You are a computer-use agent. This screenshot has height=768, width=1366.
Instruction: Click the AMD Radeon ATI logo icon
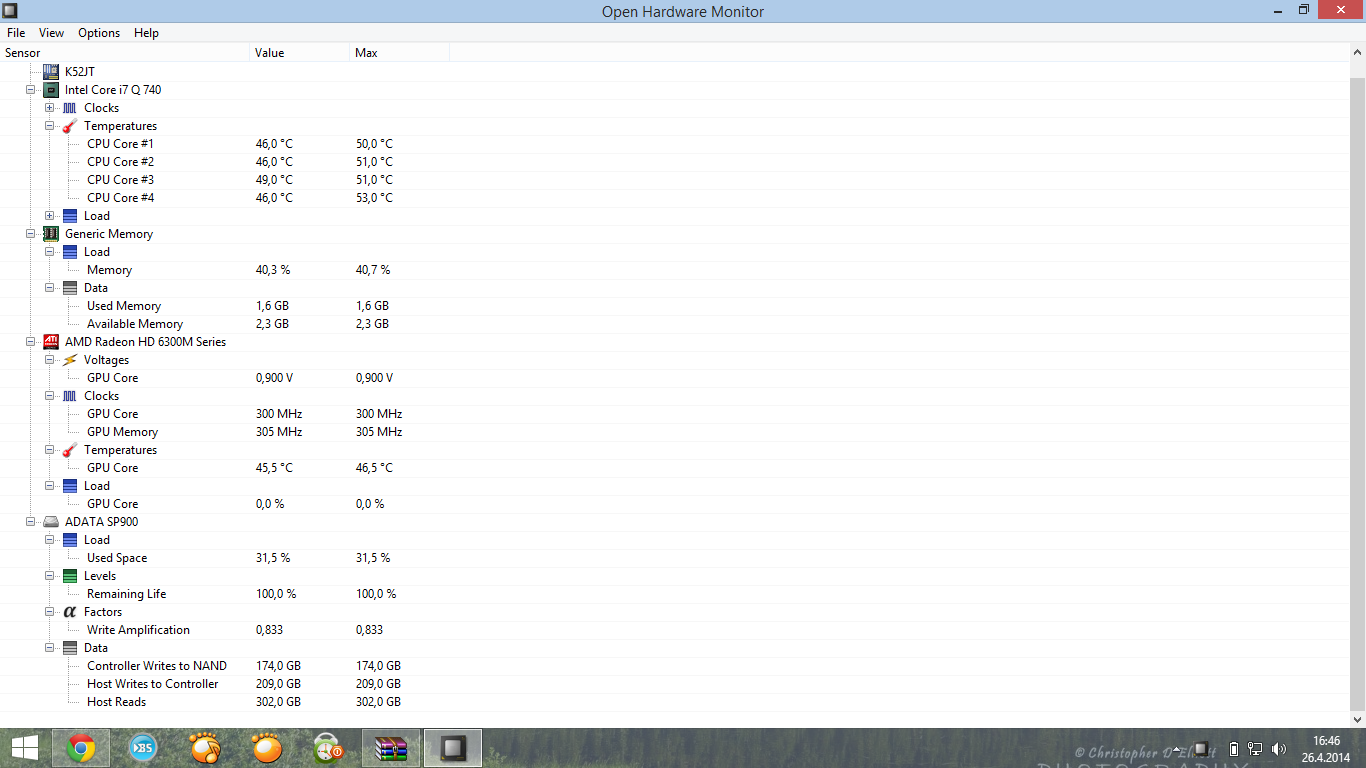tap(51, 342)
